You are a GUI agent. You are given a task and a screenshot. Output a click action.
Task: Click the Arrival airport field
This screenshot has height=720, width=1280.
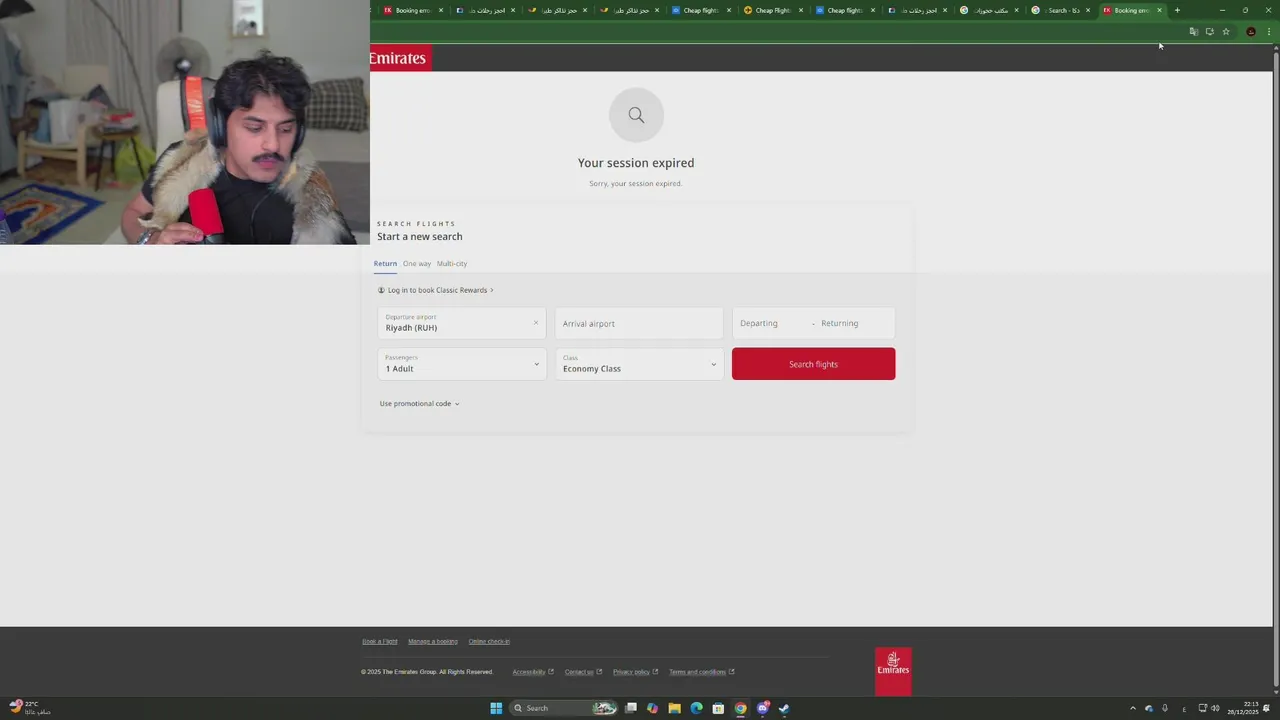[x=639, y=323]
